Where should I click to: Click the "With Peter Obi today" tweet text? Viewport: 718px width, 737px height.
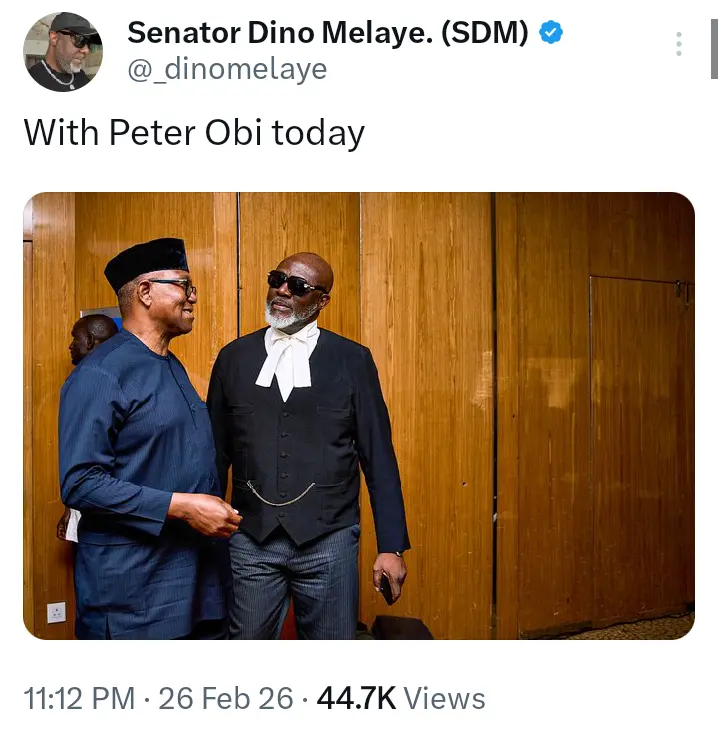(x=194, y=133)
